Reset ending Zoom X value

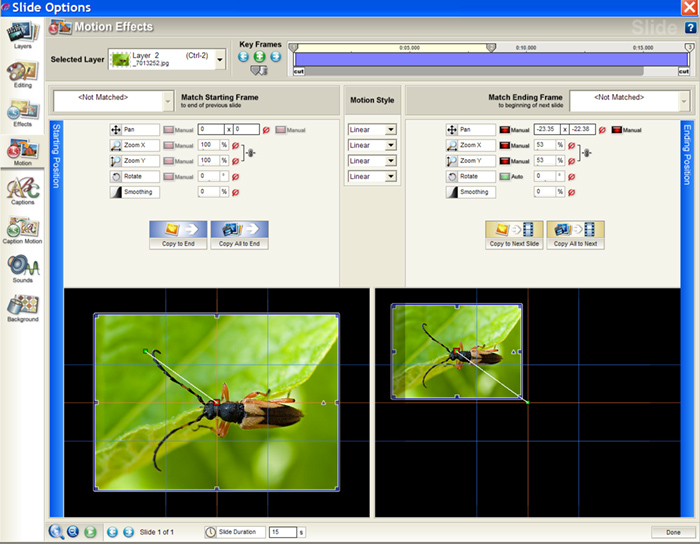pos(572,145)
